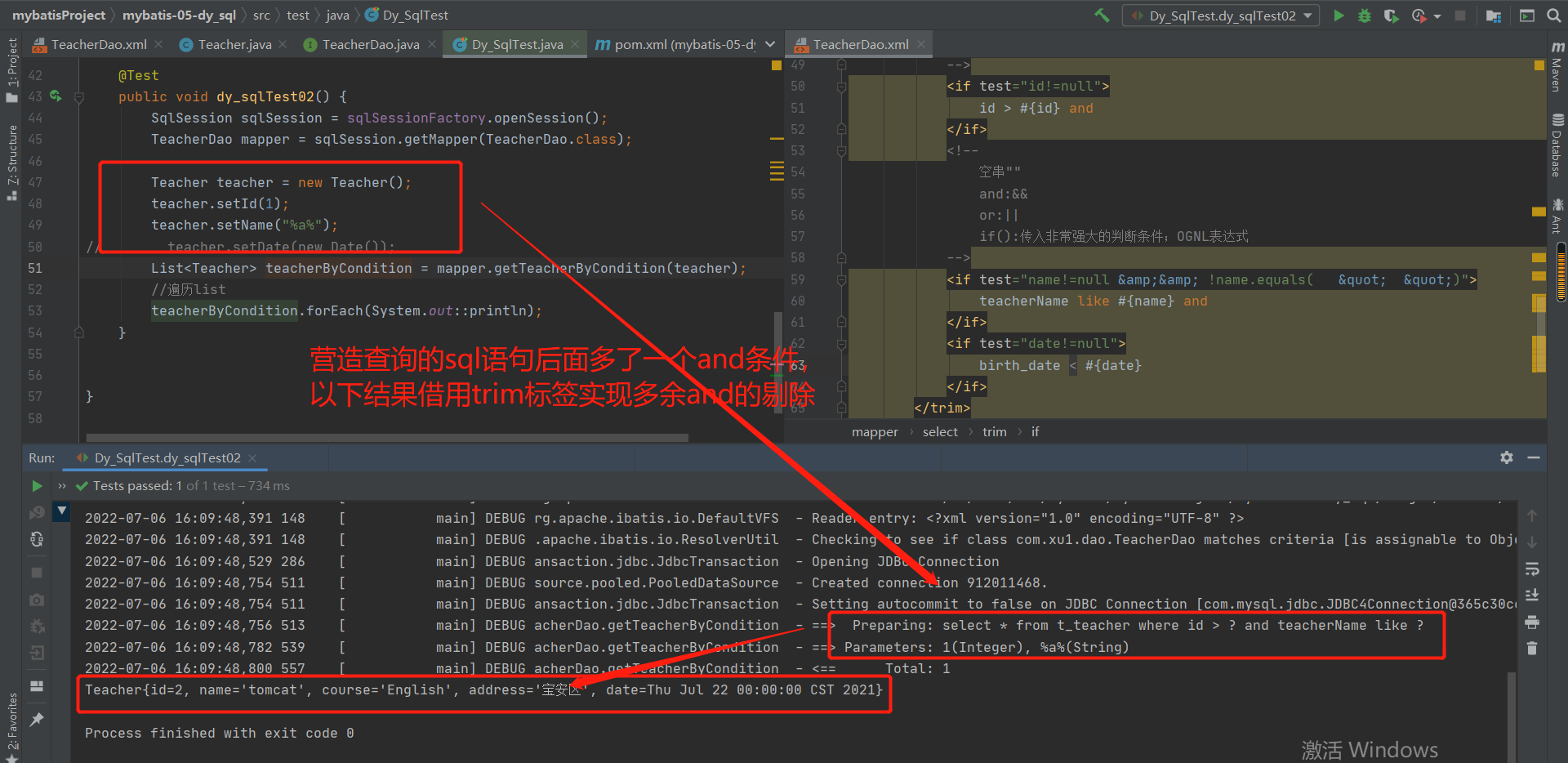Open the Project Structure dialog icon
The width and height of the screenshot is (1568, 763).
[x=1494, y=15]
